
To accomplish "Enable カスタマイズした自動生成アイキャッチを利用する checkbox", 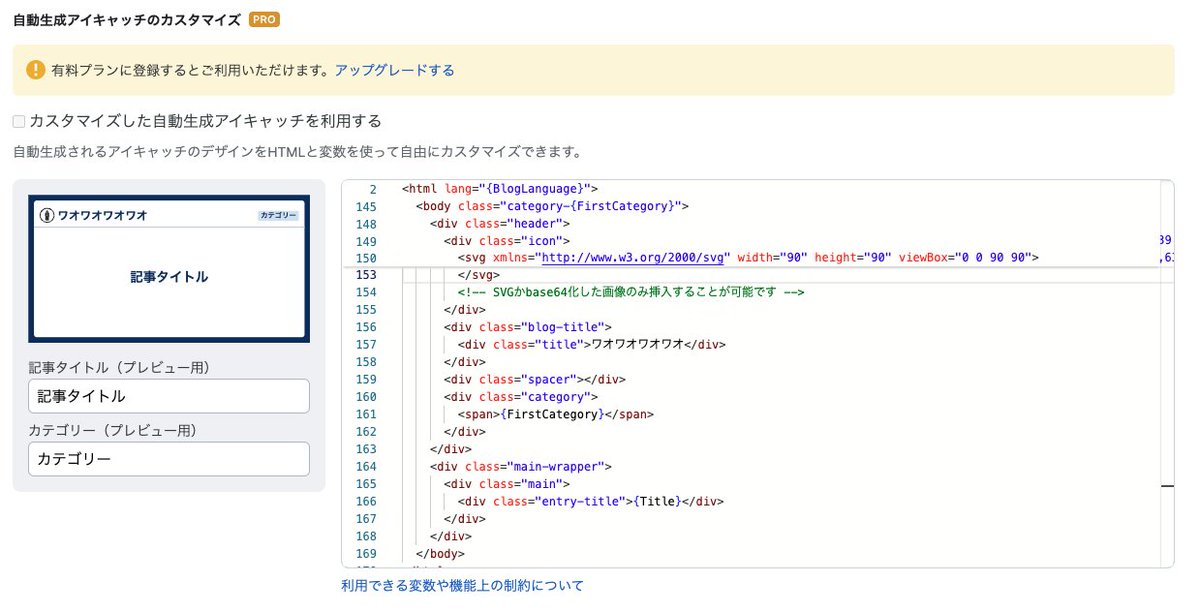I will coord(18,121).
